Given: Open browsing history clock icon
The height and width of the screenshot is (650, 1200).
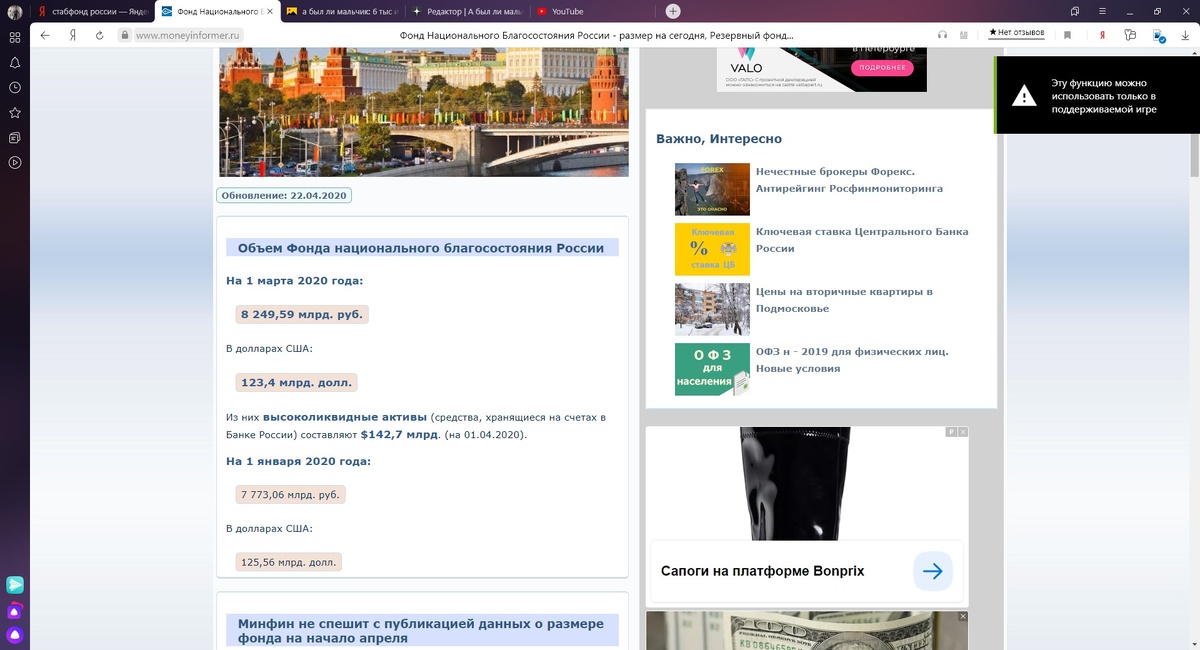Looking at the screenshot, I should coord(15,87).
